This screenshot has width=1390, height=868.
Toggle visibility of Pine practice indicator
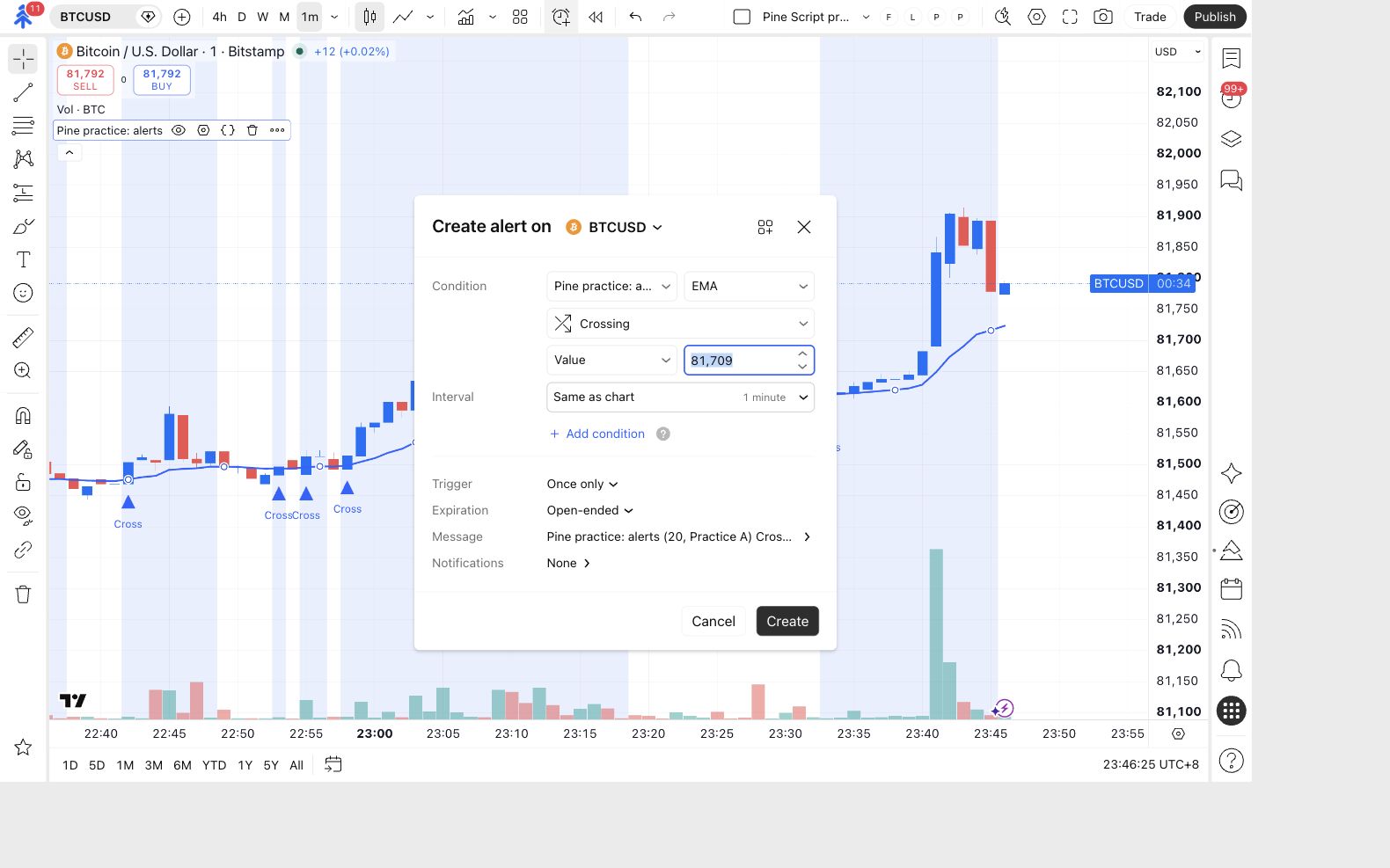[179, 130]
